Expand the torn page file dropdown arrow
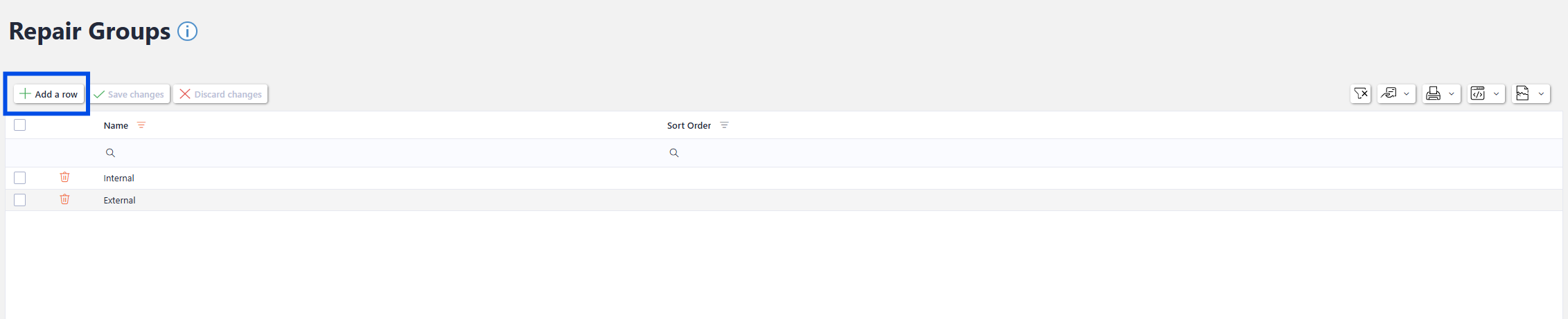Screen dimensions: 1568x319 (1541, 94)
